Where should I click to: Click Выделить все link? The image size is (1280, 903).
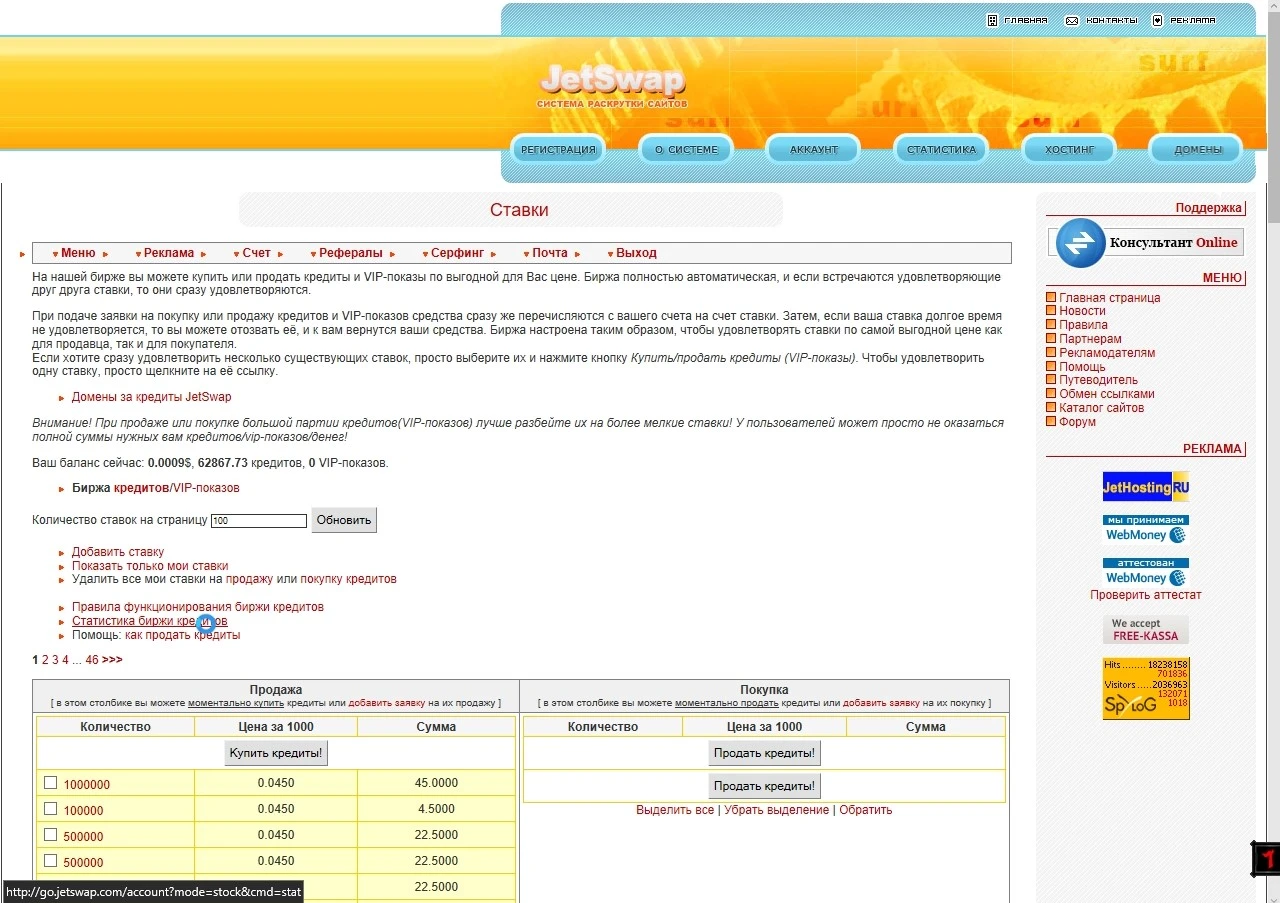675,810
